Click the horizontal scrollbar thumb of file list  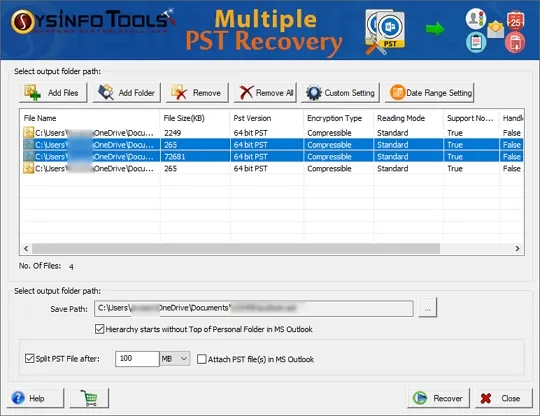click(236, 248)
